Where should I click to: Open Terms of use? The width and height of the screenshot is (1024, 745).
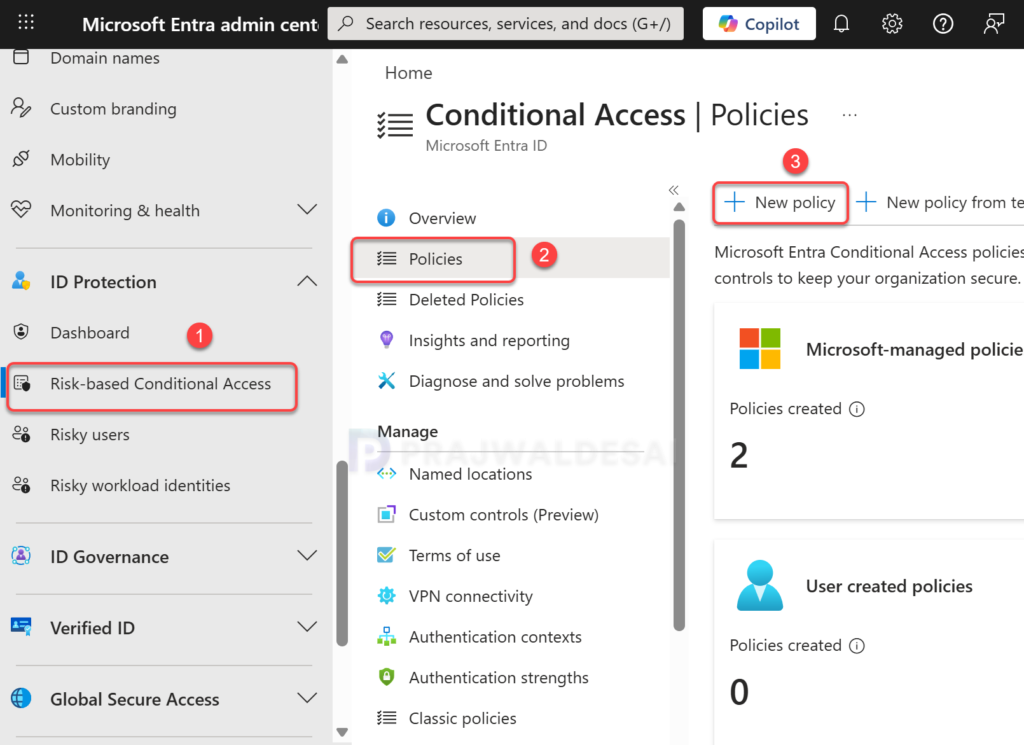tap(454, 556)
